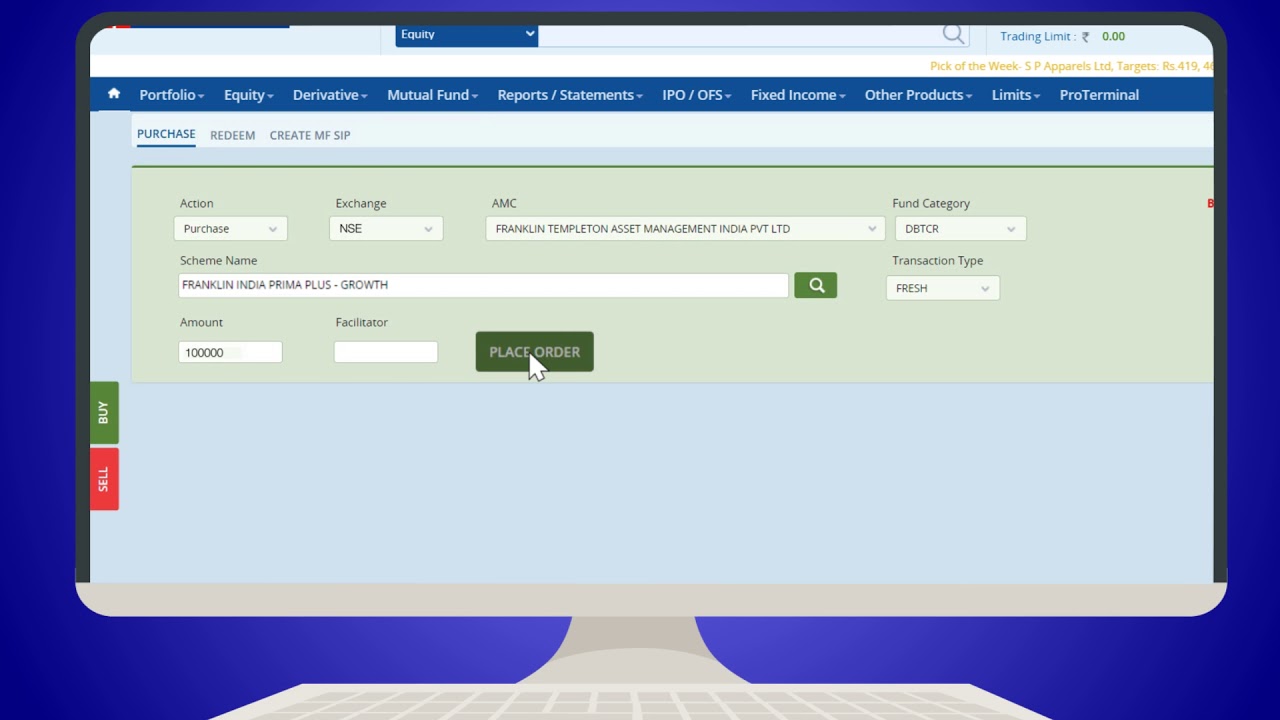Open the Limits menu
Viewport: 1280px width, 720px height.
(1016, 95)
